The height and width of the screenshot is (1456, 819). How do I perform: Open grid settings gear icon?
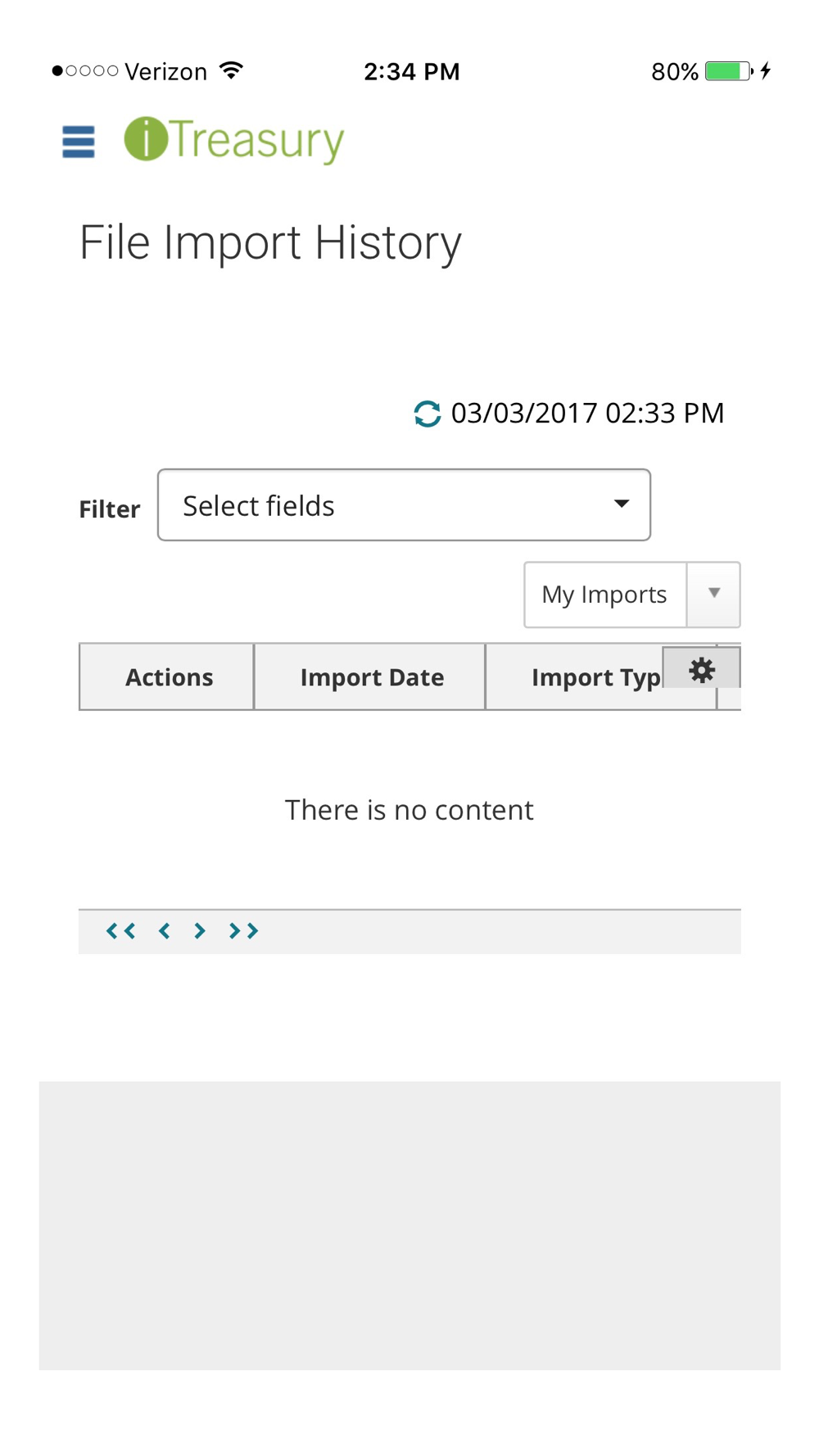pos(701,670)
